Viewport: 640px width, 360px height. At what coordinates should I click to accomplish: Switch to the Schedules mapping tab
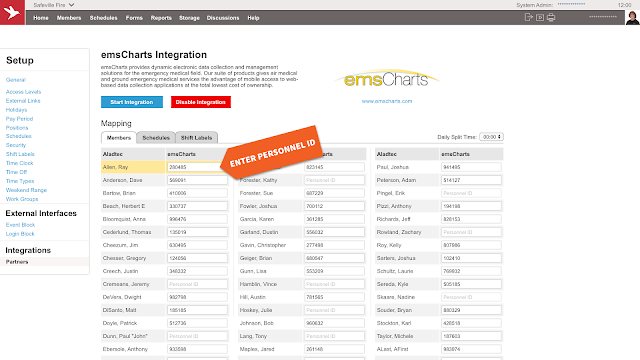point(156,138)
